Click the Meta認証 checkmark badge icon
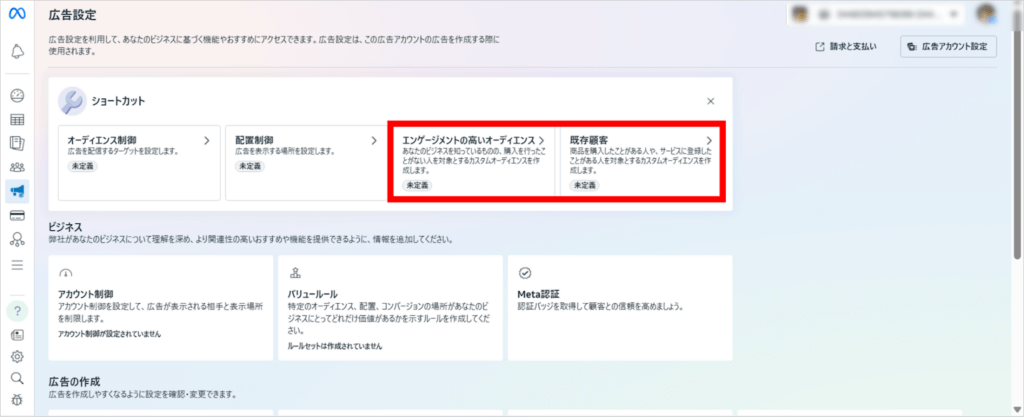This screenshot has height=417, width=1024. click(524, 273)
